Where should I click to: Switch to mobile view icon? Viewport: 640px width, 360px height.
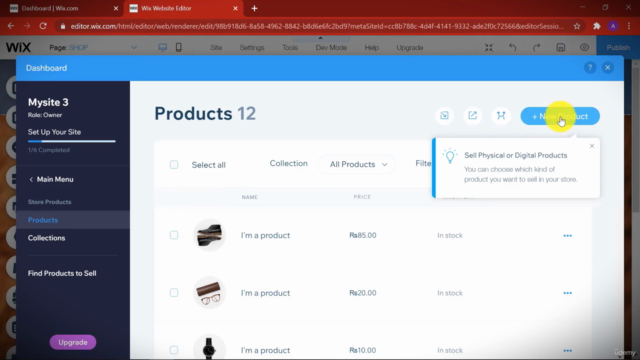pos(178,47)
